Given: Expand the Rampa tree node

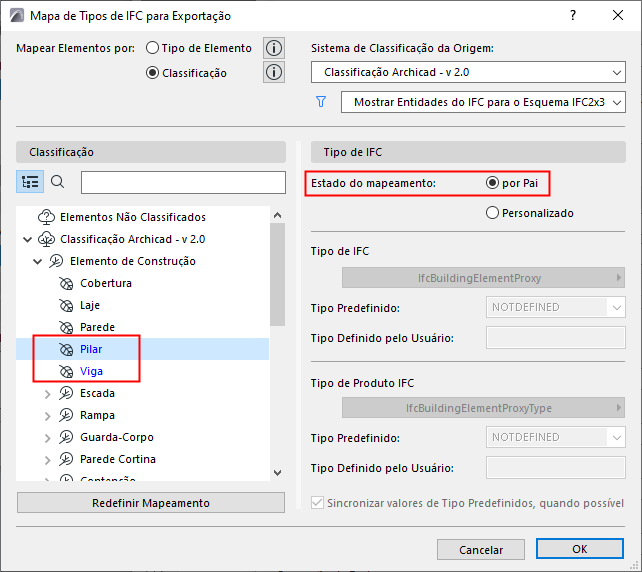Looking at the screenshot, I should point(47,416).
